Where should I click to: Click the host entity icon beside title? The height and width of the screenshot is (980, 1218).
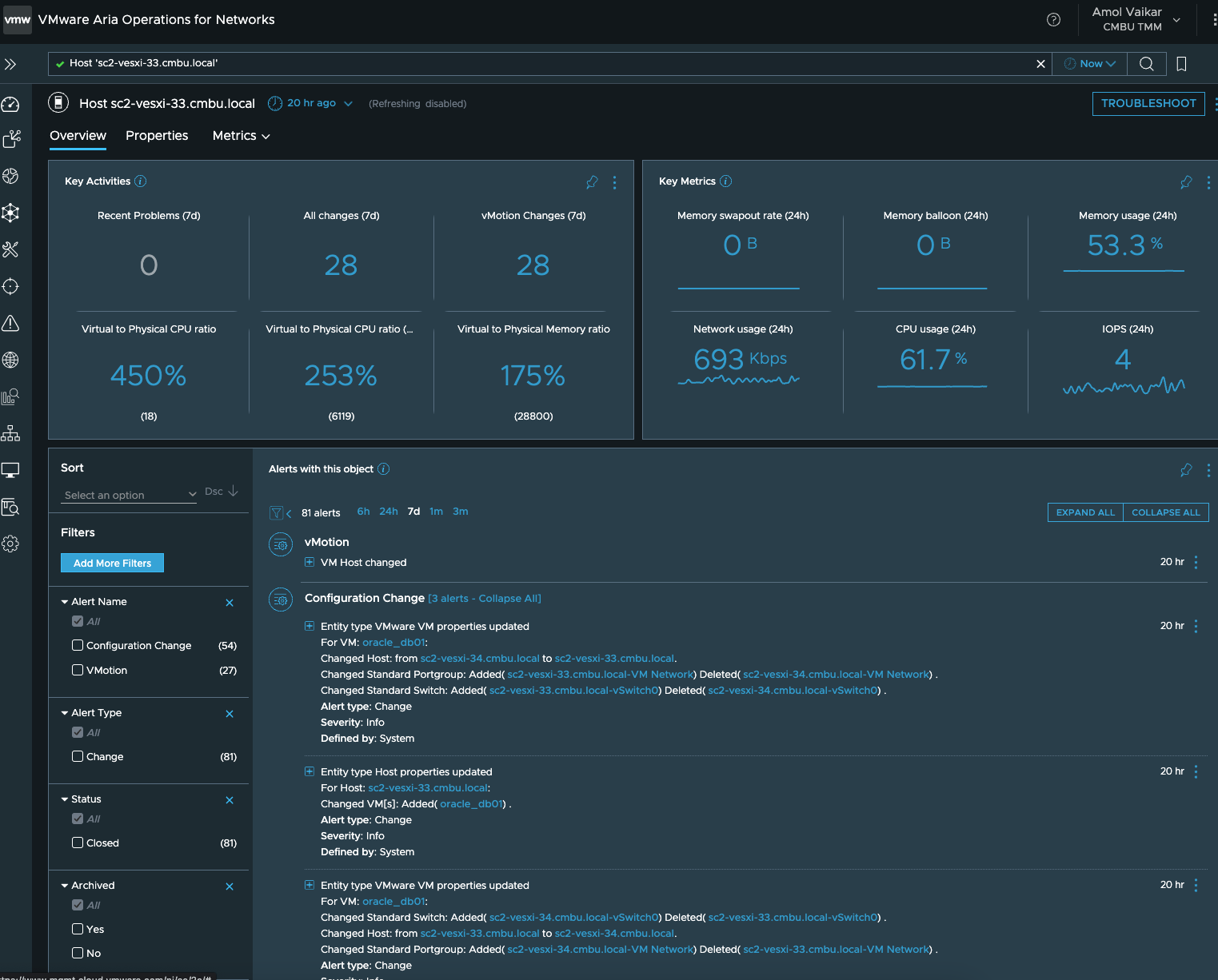58,103
